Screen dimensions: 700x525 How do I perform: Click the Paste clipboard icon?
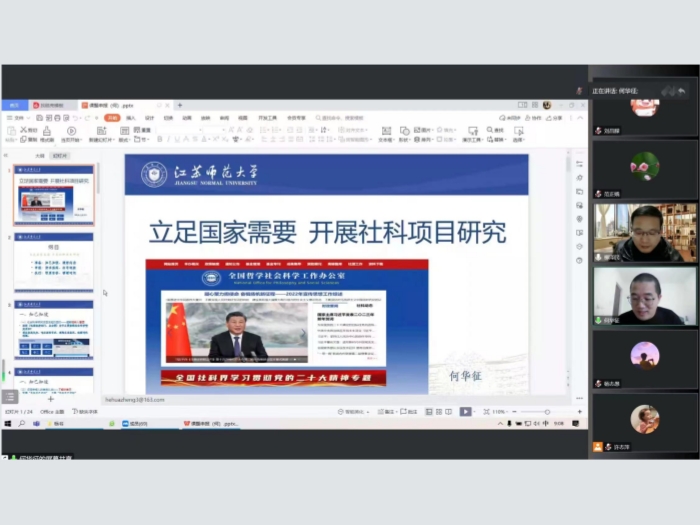(11, 130)
